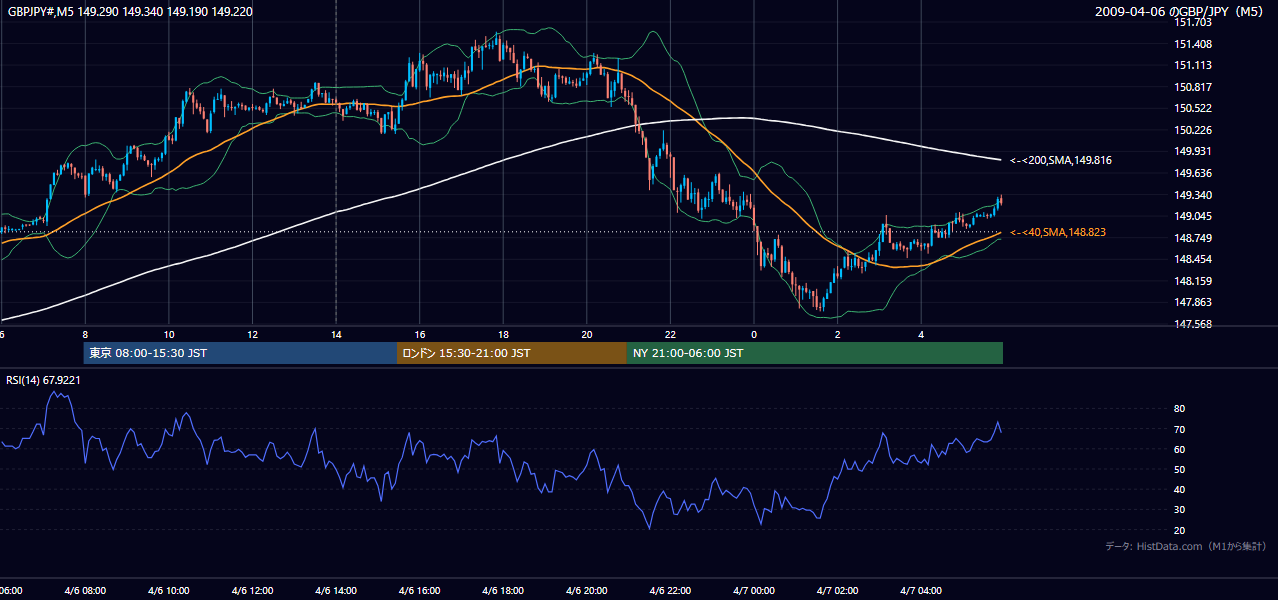This screenshot has width=1278, height=600.
Task: Click RSI scale value 80
Action: click(1180, 409)
